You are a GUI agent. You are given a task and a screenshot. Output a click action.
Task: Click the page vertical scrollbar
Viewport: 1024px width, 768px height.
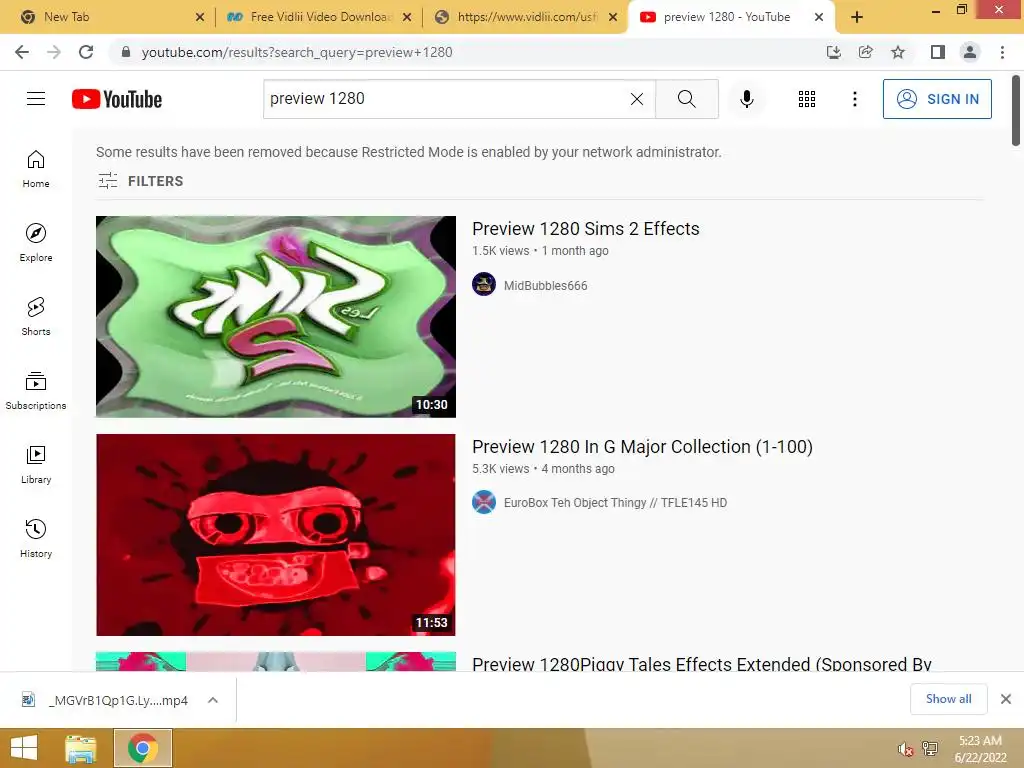point(1016,111)
